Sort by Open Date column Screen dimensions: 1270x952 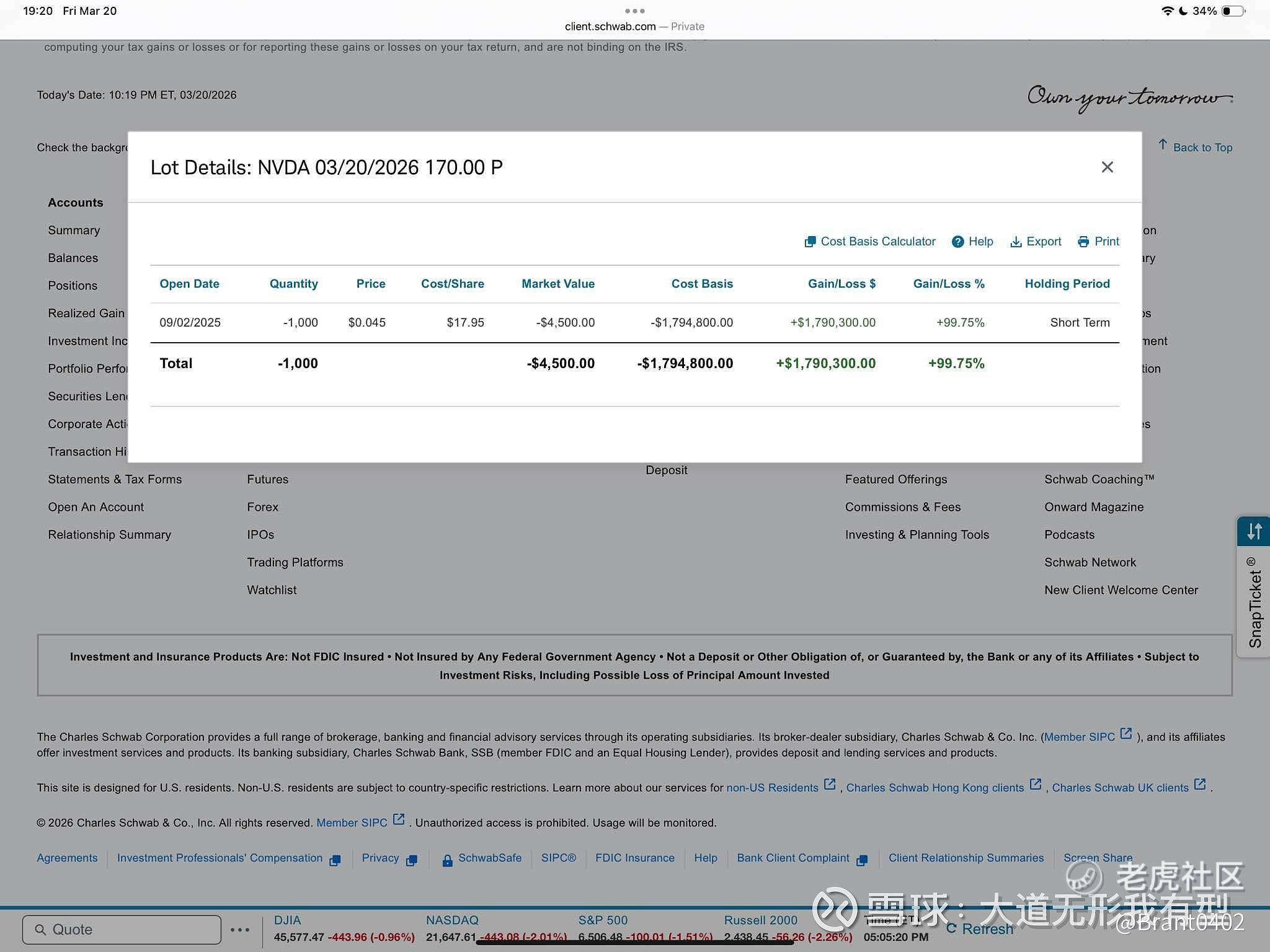point(189,284)
